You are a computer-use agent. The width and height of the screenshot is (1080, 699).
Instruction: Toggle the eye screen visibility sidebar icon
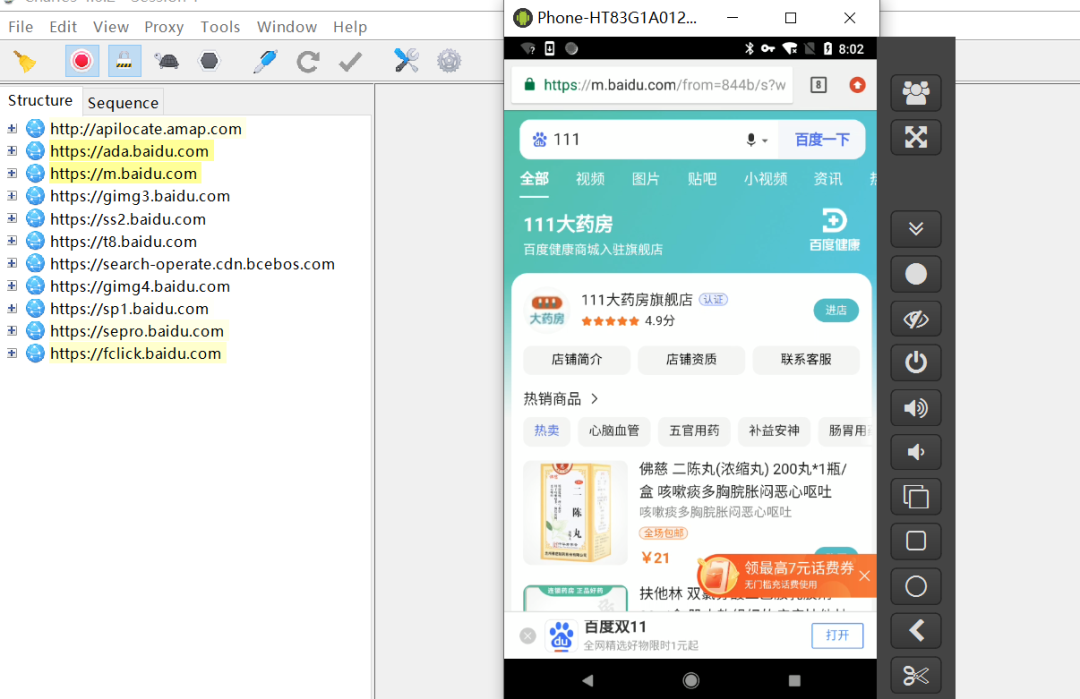point(915,319)
